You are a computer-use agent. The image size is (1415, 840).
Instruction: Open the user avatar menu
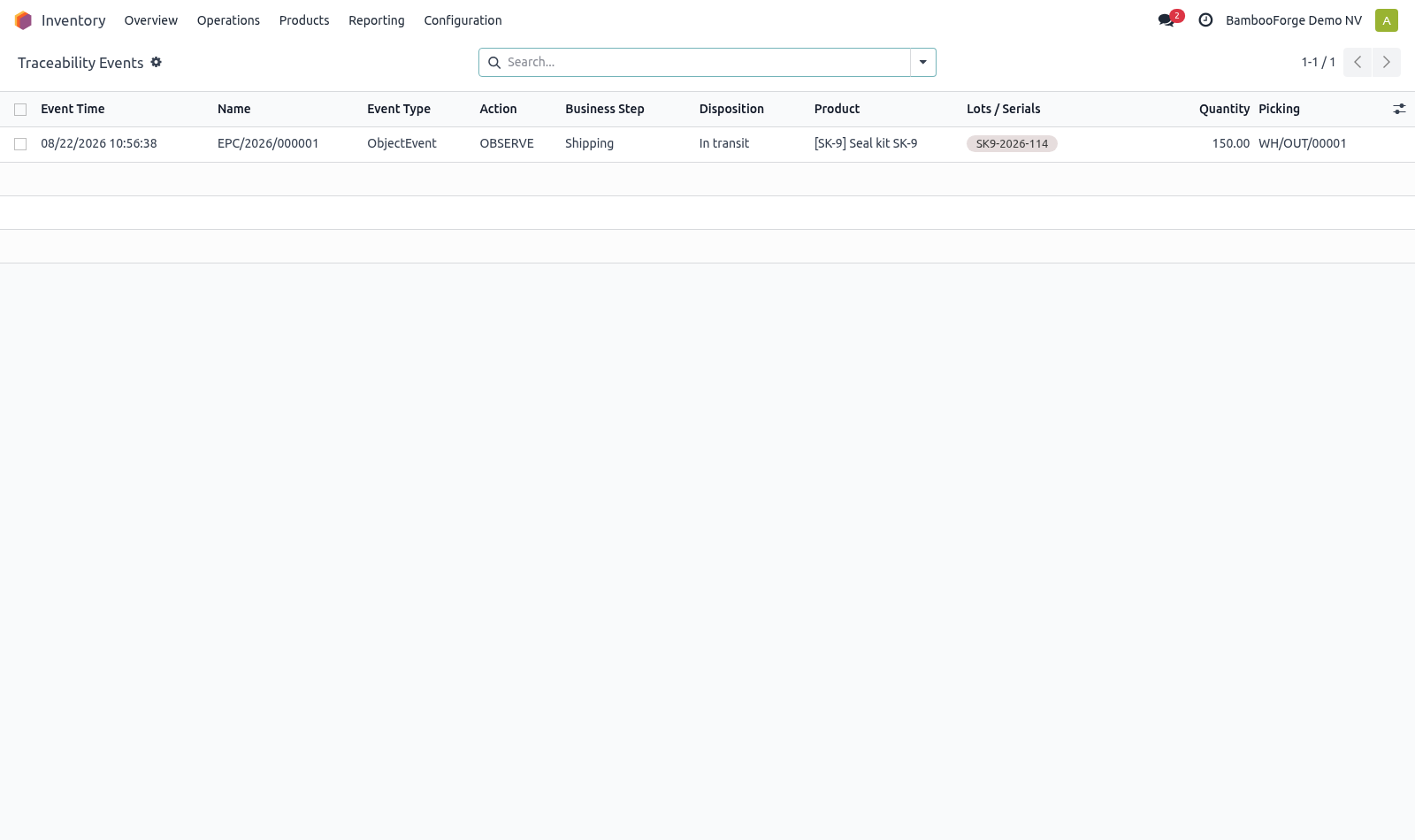coord(1387,20)
